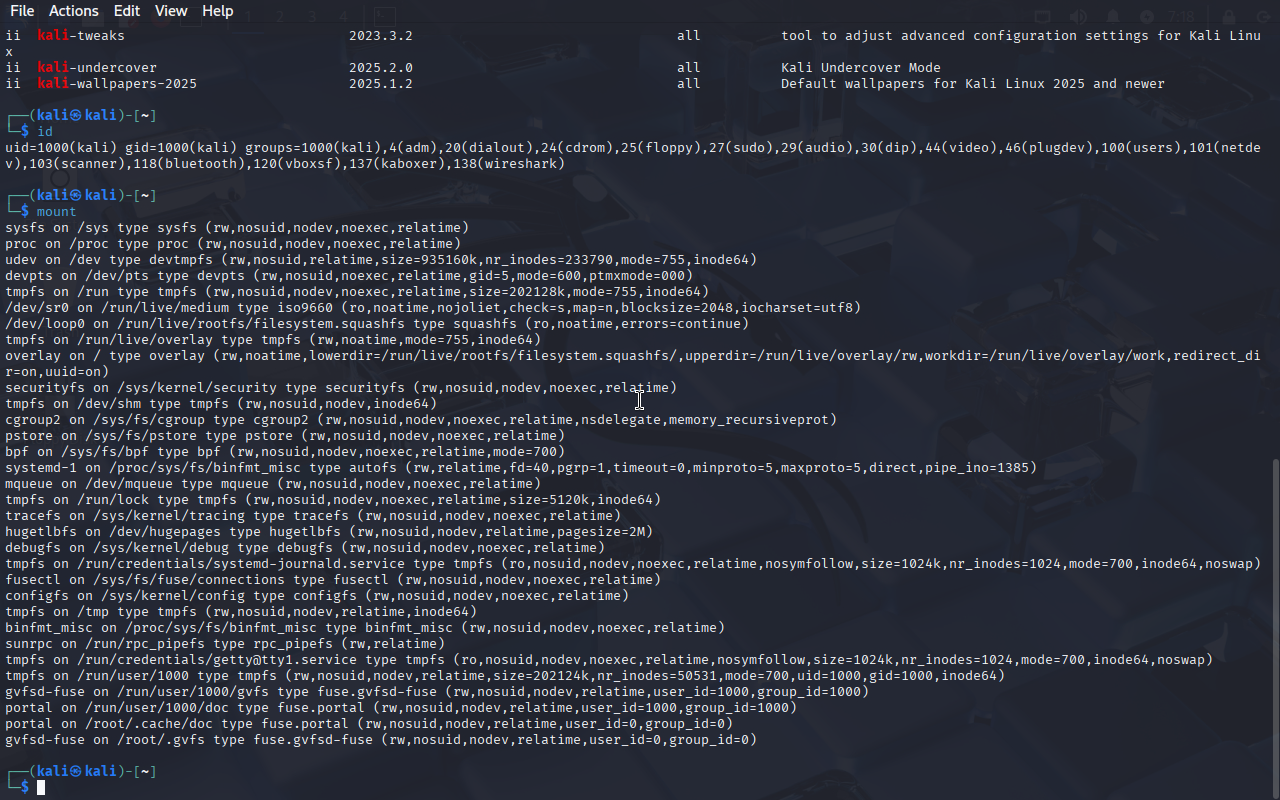The image size is (1280, 800).
Task: Click 'binfmt_misc on /proc/sys/fs/binfmt_misc' line
Action: pyautogui.click(x=365, y=627)
